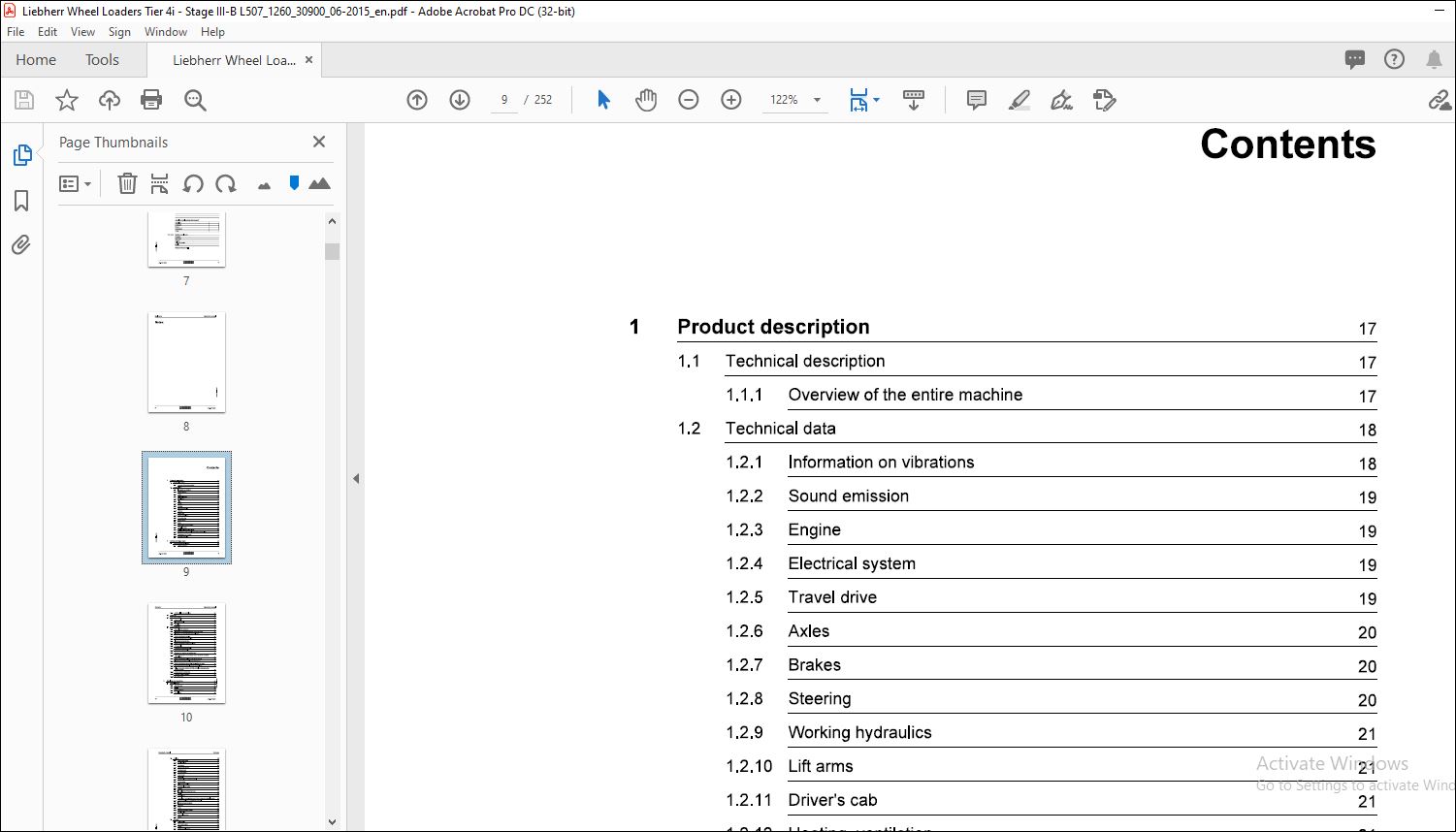
Task: Open the Edit menu
Action: pyautogui.click(x=48, y=32)
